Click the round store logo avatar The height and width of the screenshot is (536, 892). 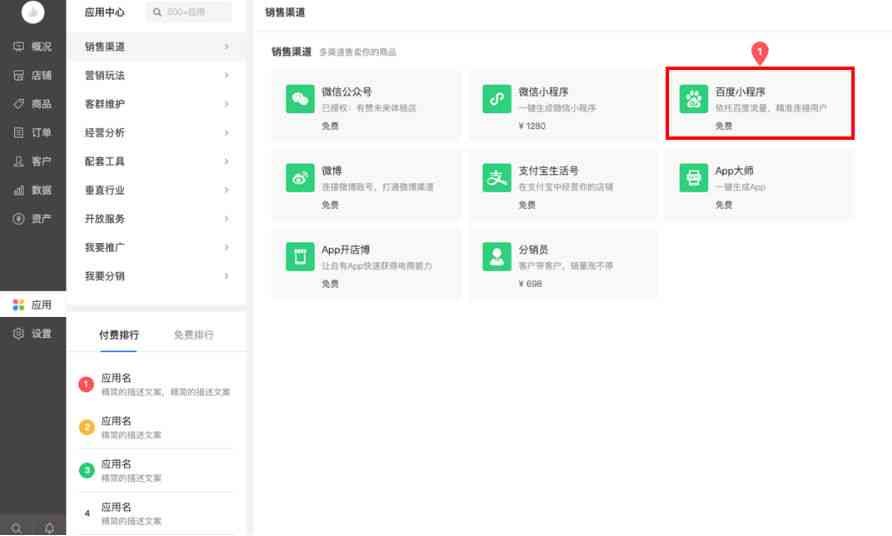(32, 12)
